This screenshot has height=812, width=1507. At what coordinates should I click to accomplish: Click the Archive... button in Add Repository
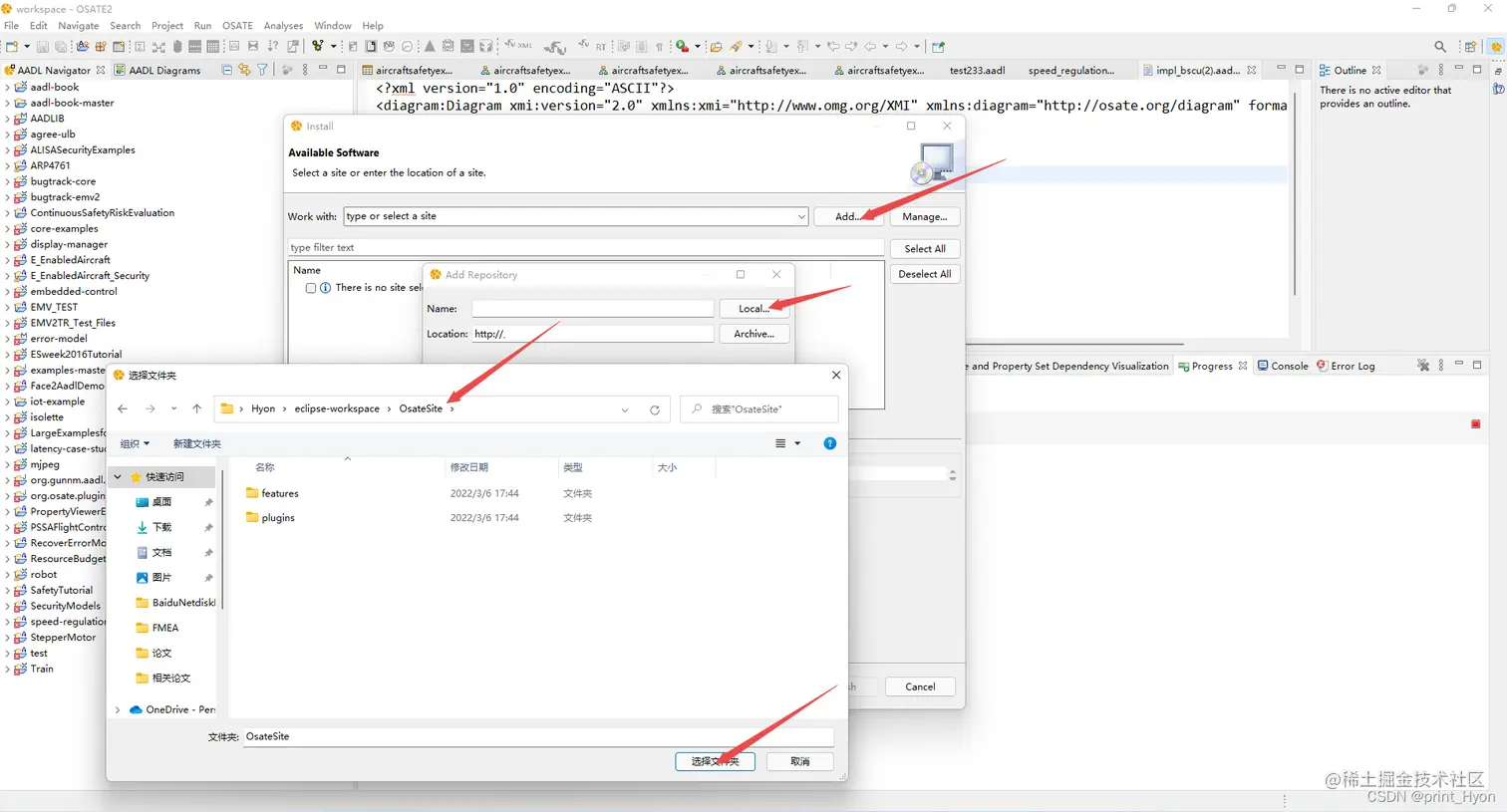753,334
